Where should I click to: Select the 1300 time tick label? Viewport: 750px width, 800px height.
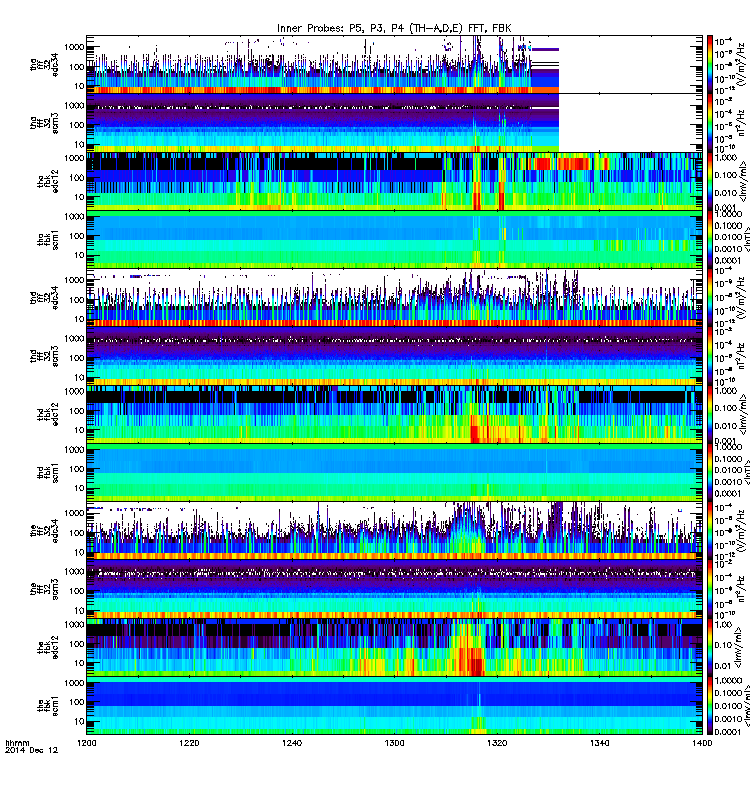tap(394, 743)
